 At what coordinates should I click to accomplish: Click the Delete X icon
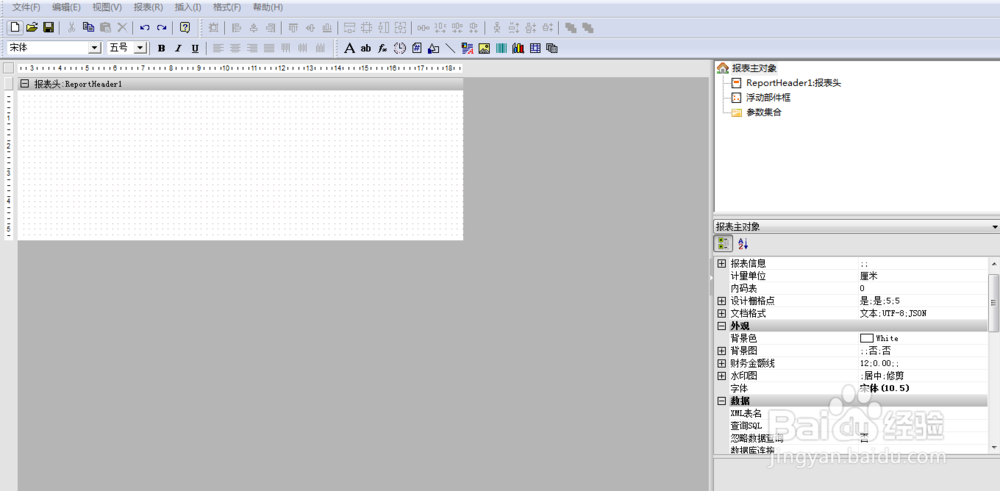(x=122, y=27)
